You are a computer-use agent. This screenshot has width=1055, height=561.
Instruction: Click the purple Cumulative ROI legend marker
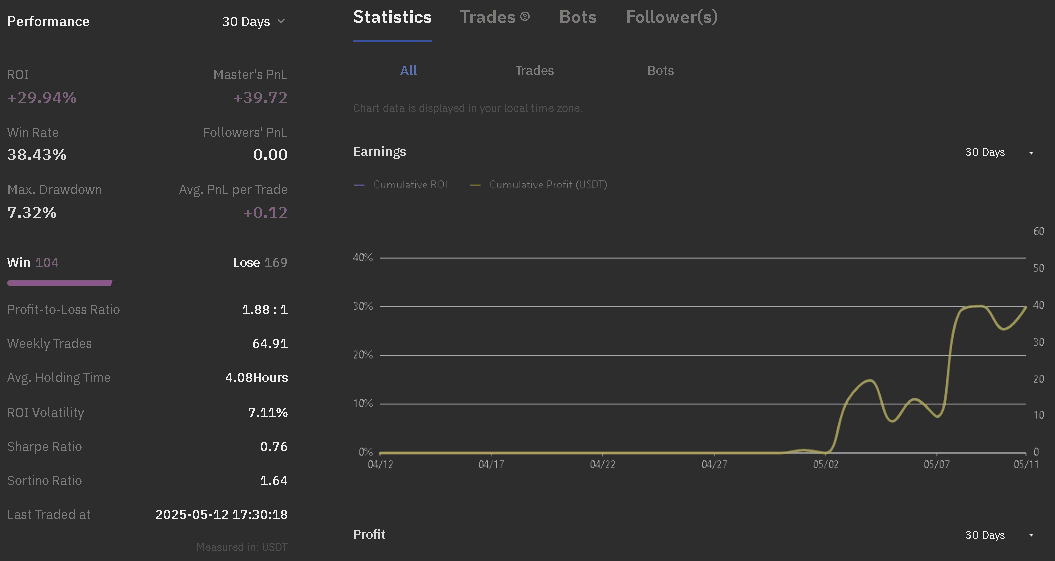point(360,185)
